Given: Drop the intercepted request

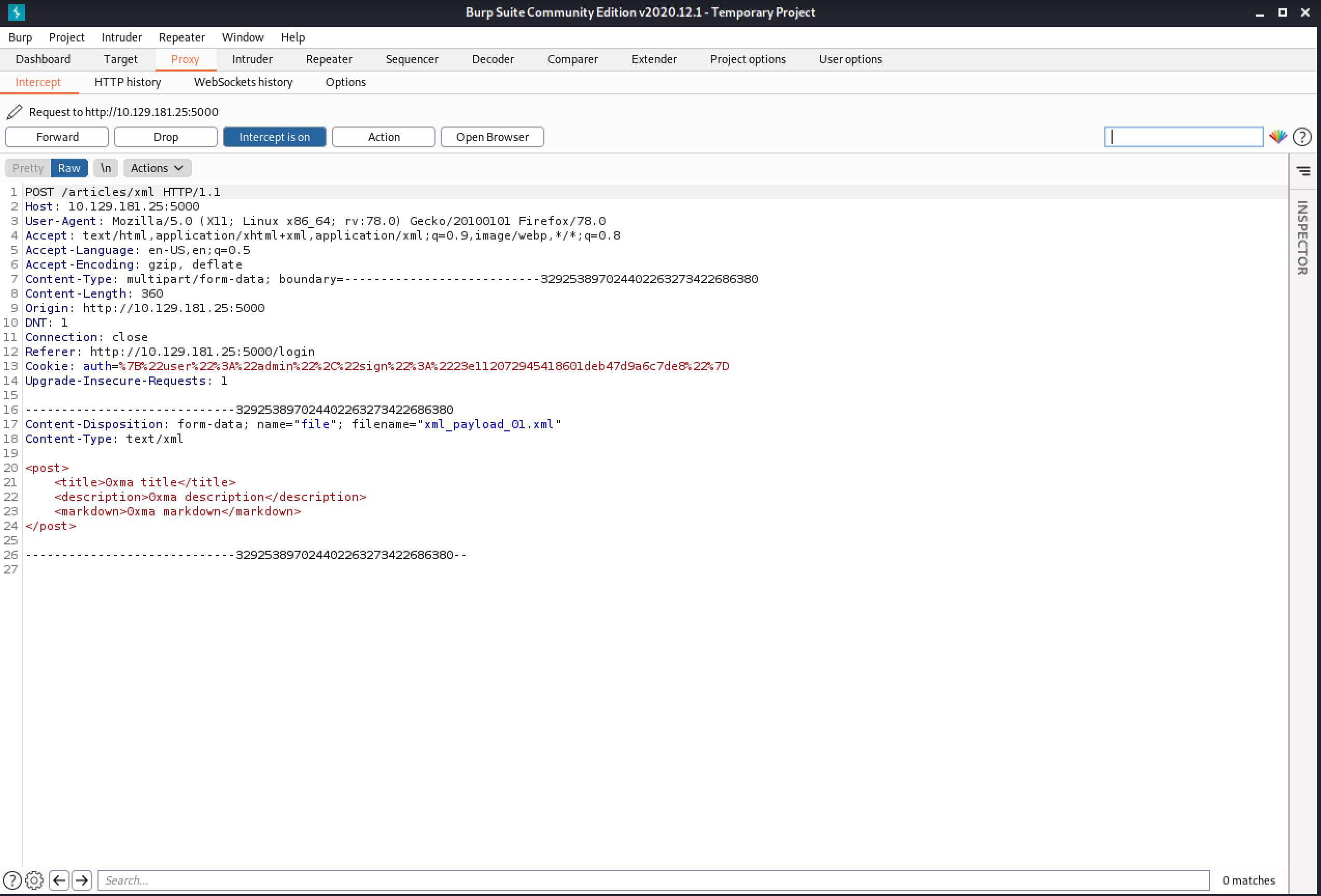Looking at the screenshot, I should tap(165, 137).
